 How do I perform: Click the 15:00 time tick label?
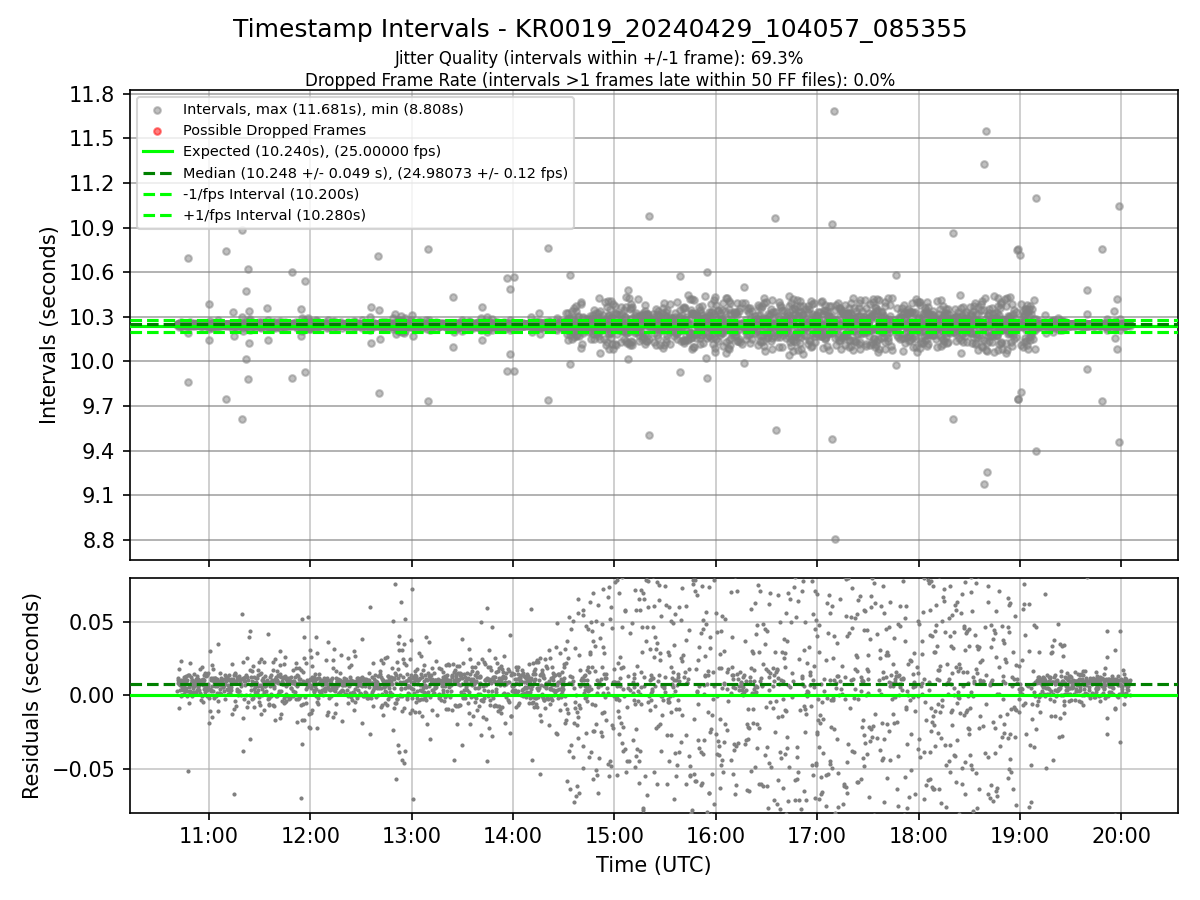coord(614,836)
